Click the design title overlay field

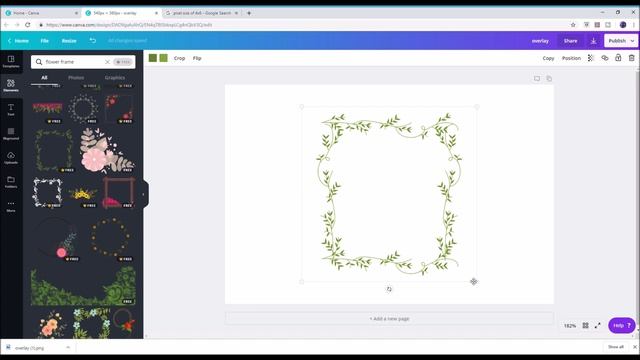(540, 41)
